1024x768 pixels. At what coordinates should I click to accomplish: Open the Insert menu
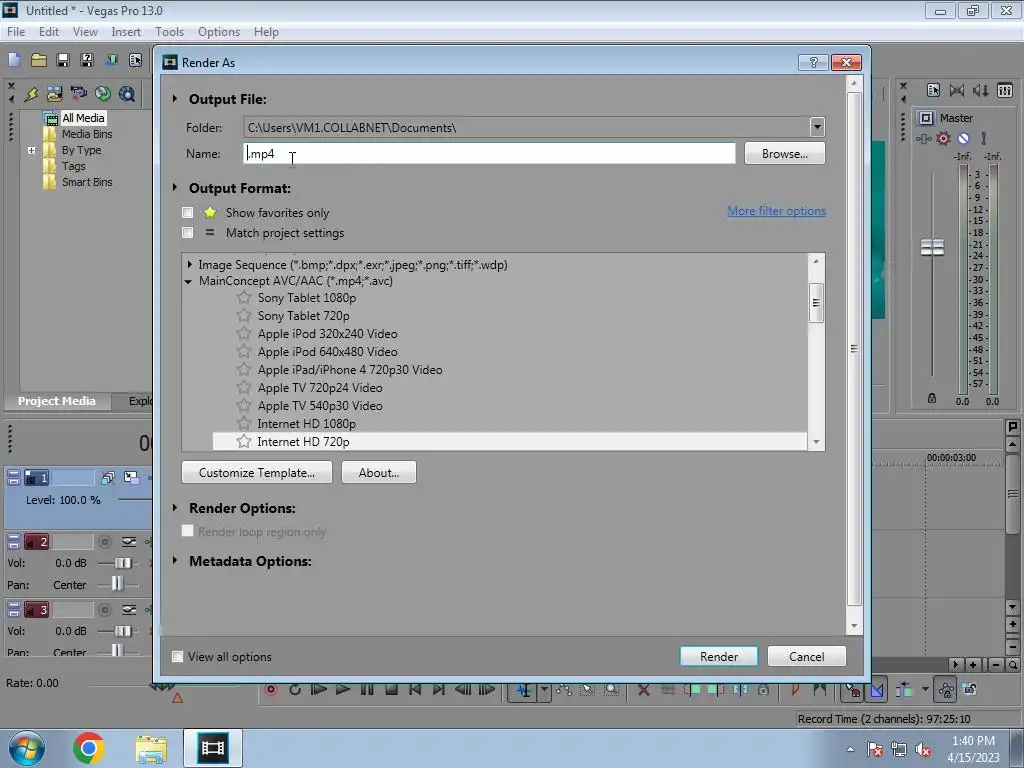pyautogui.click(x=125, y=32)
